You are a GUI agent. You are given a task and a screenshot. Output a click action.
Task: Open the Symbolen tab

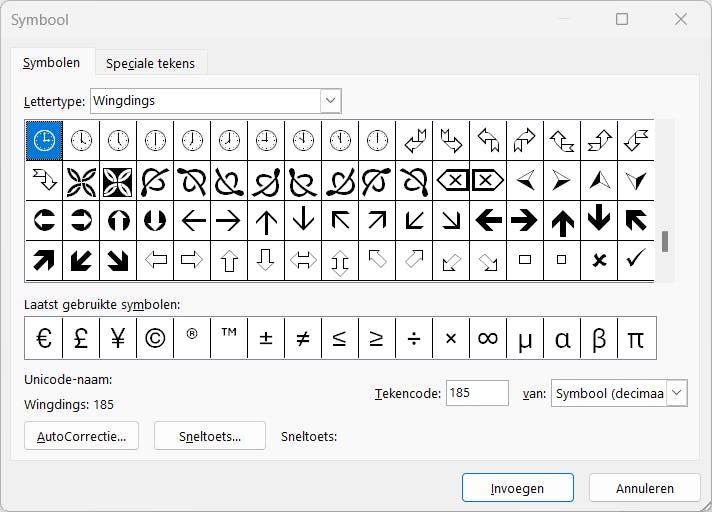(52, 63)
